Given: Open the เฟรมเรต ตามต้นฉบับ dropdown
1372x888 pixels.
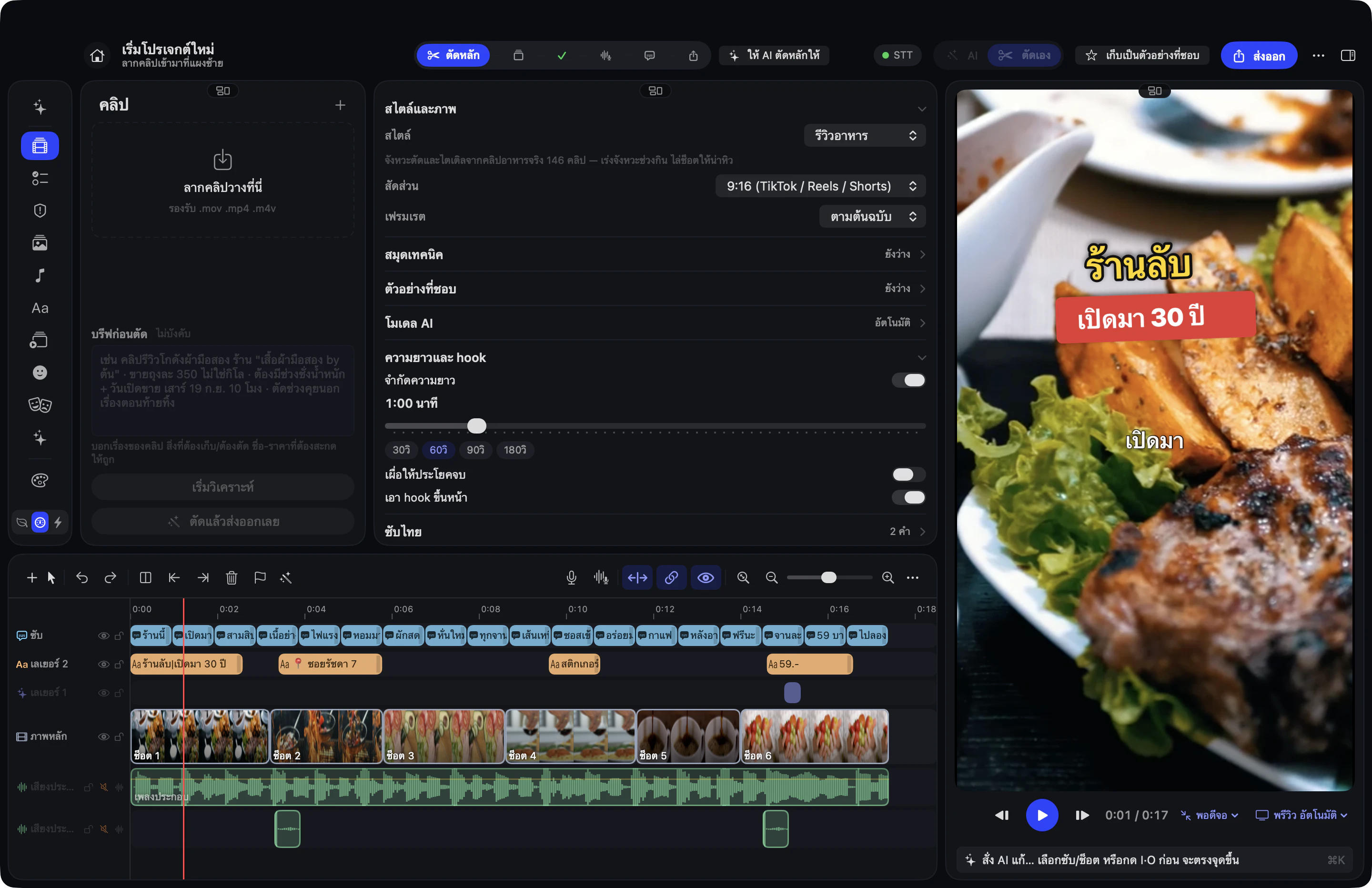Looking at the screenshot, I should pyautogui.click(x=872, y=217).
